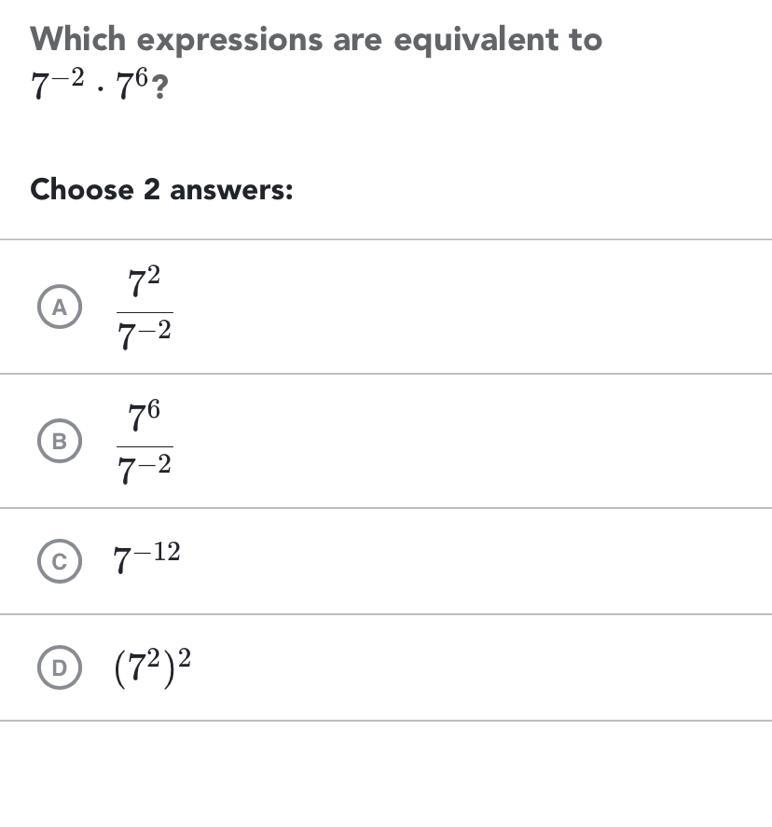Select answer choice A circle

(x=59, y=307)
